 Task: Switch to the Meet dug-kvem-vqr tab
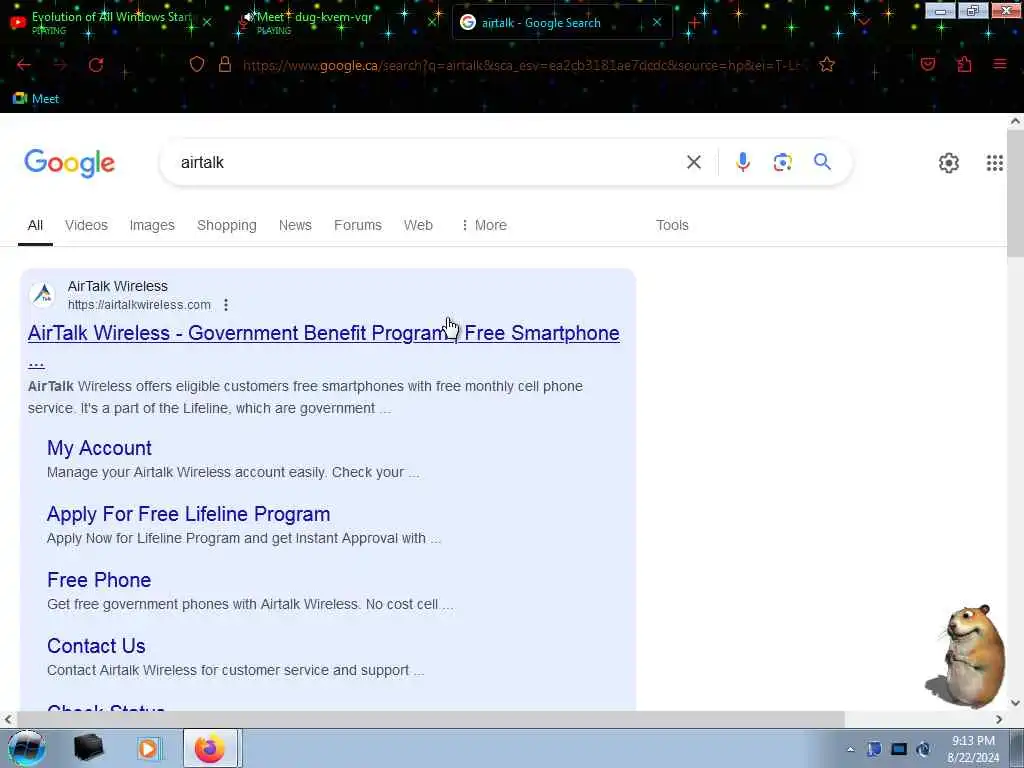pos(338,22)
